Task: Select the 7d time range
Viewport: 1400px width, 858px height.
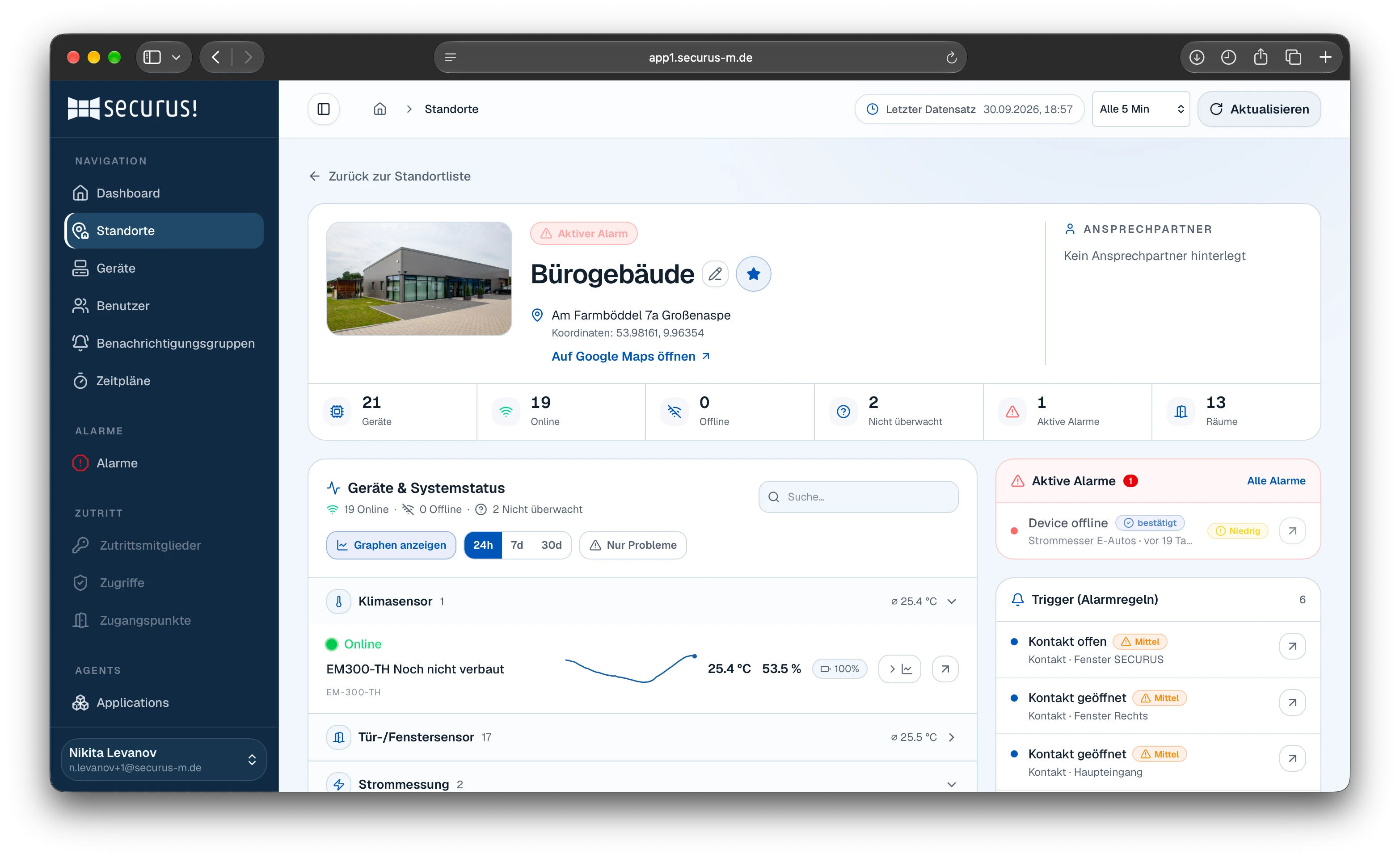Action: click(x=516, y=545)
